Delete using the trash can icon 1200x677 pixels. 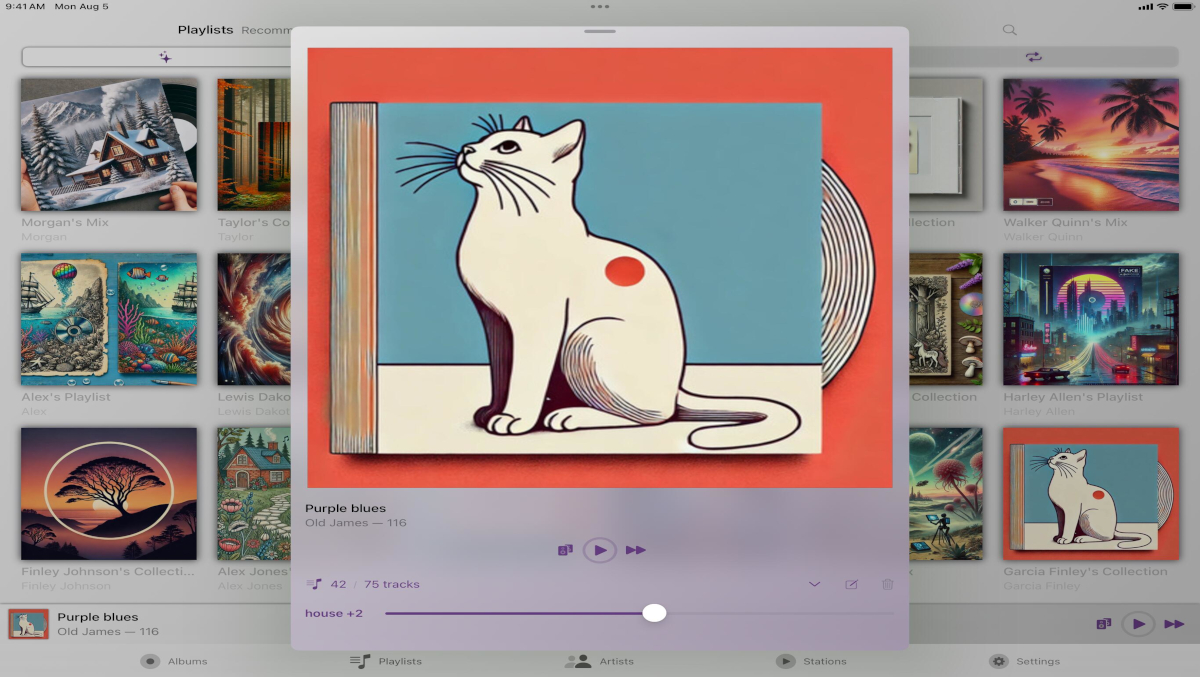pos(887,584)
